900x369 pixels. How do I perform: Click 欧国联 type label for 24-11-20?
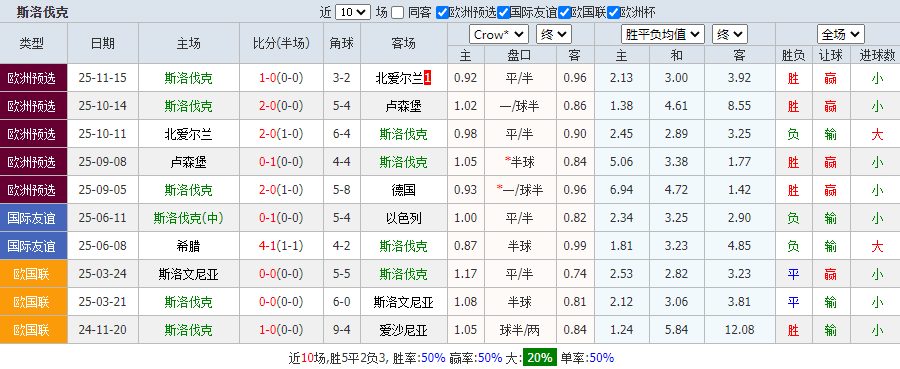[32, 330]
